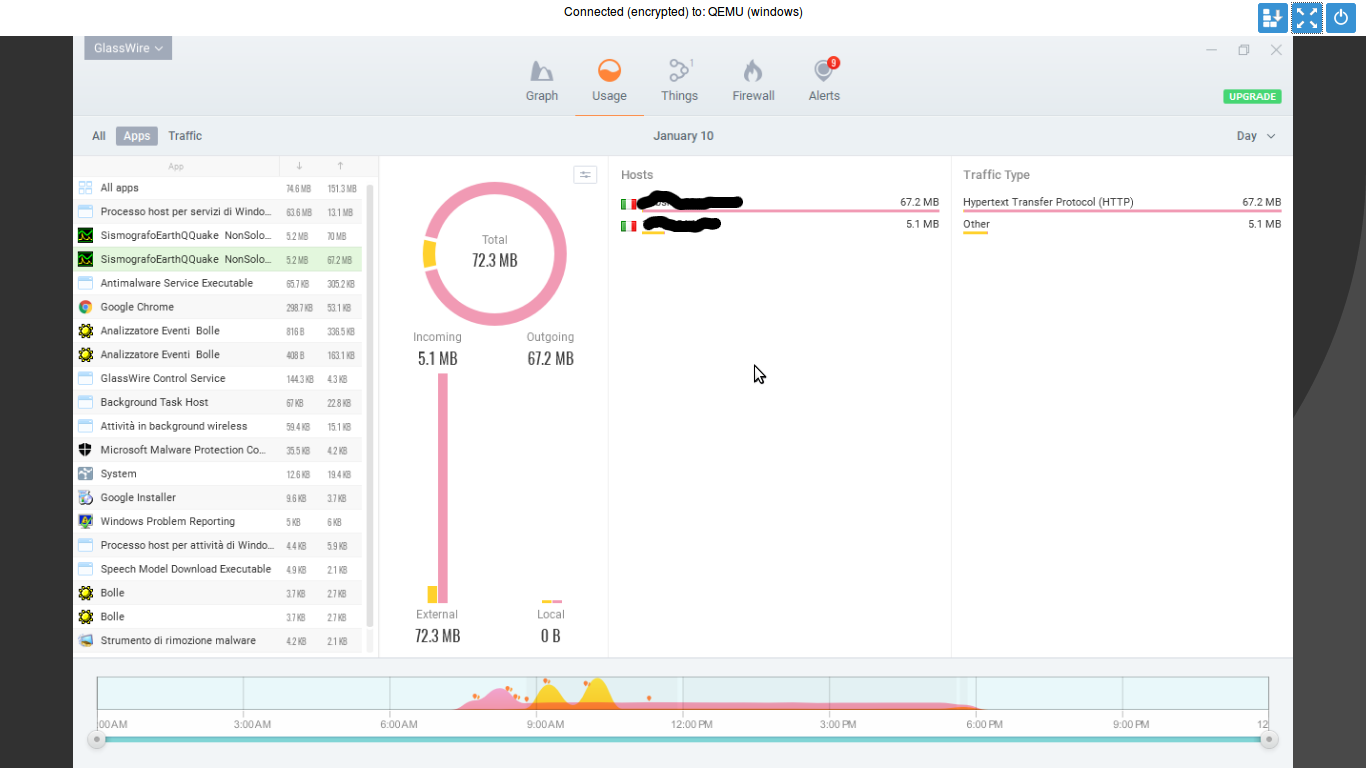Screen dimensions: 1366x768
Task: Click the Traffic Type panel heading
Action: (x=996, y=175)
